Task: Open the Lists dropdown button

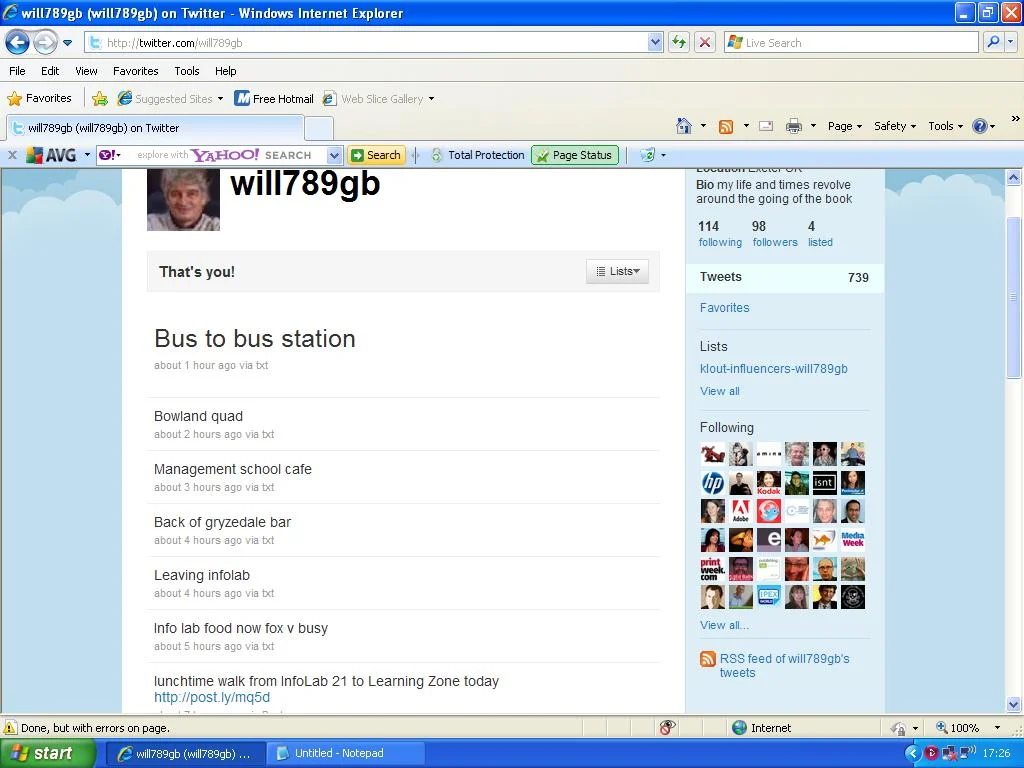Action: [617, 272]
